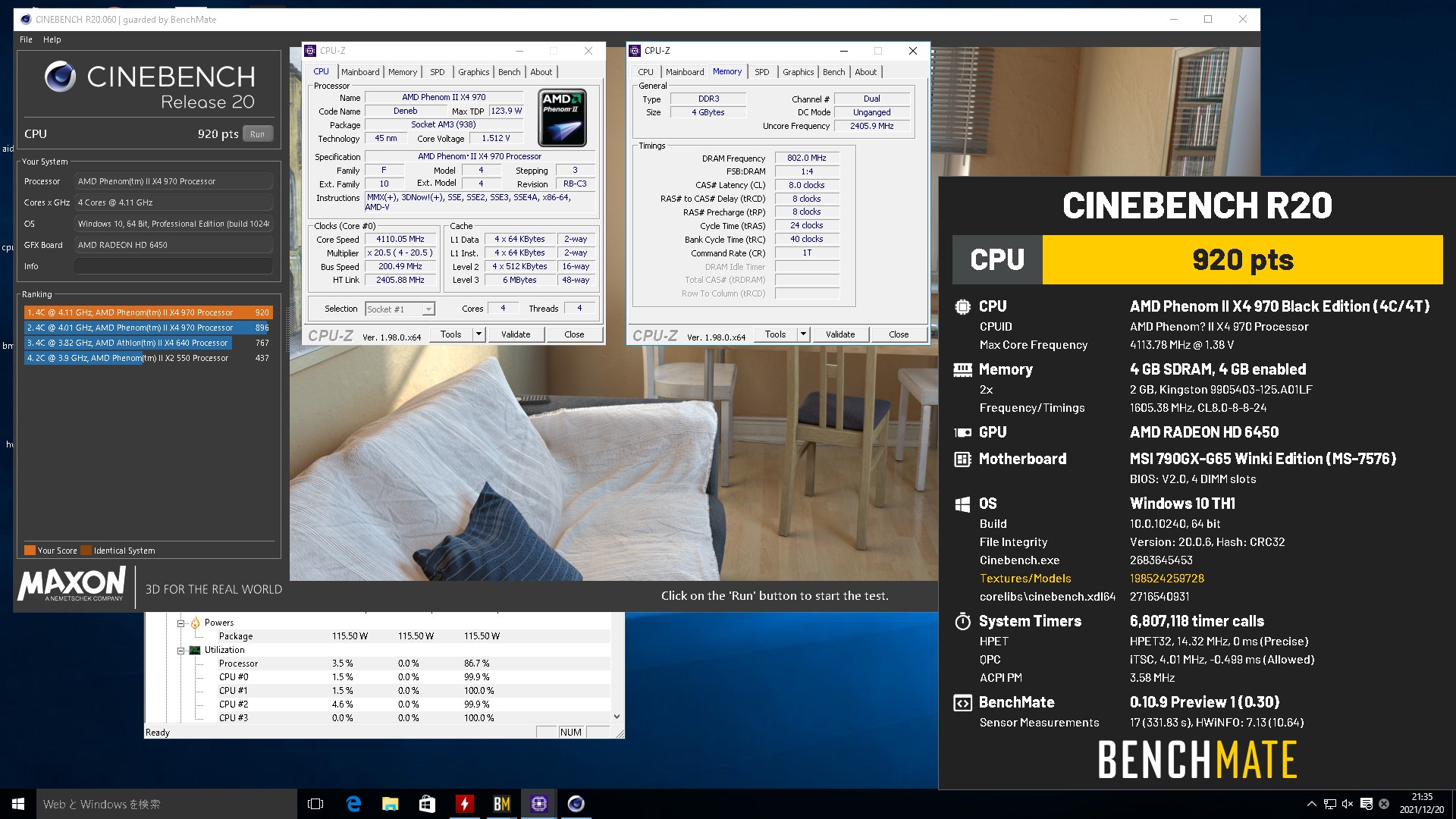Open the About tab in left CPU-Z window
Screen dimensions: 1456x819
(541, 72)
